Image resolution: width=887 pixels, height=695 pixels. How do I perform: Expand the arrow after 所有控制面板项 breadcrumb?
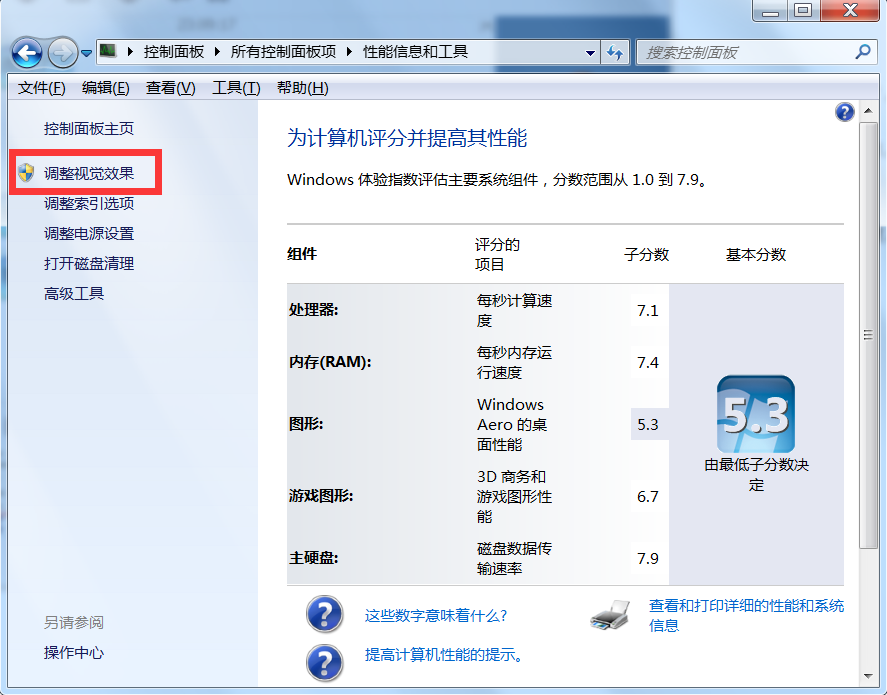349,52
